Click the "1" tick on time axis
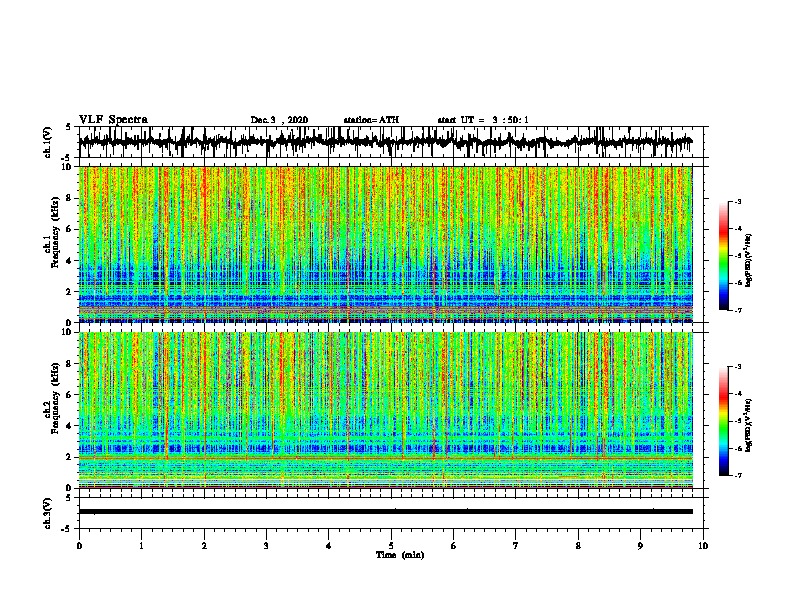Image resolution: width=792 pixels, height=612 pixels. 141,546
